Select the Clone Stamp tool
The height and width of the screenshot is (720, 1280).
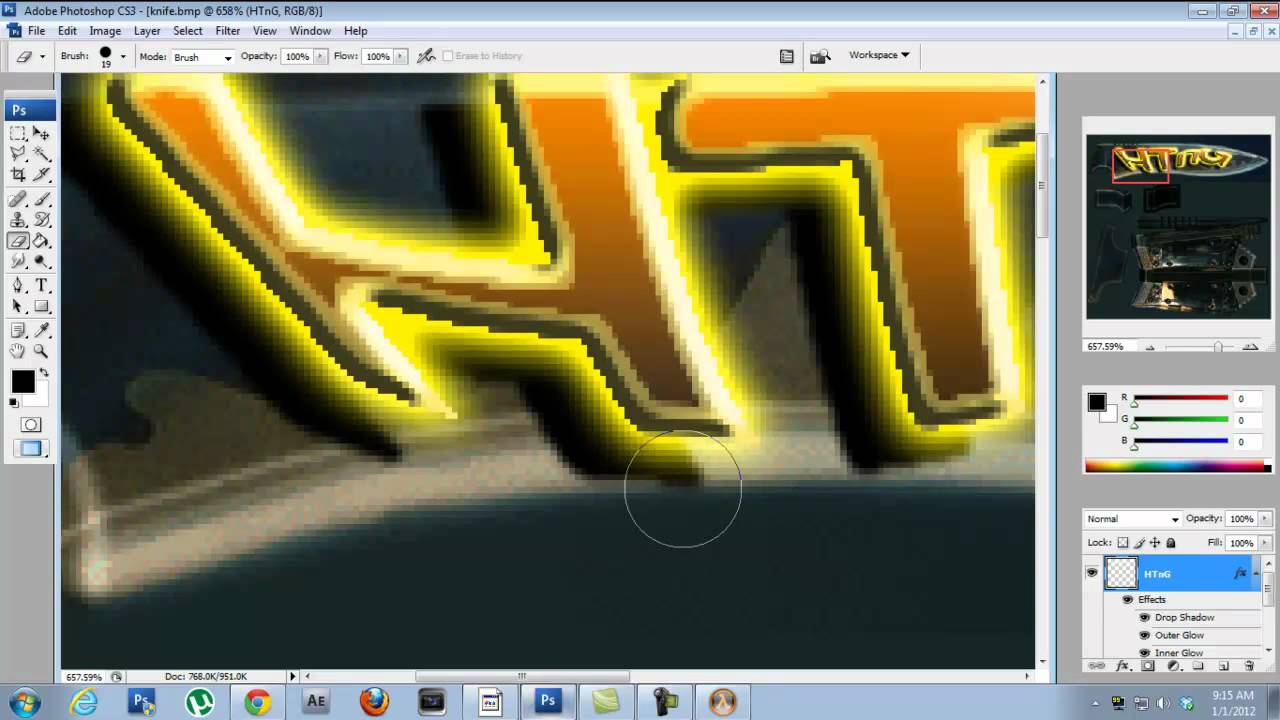point(18,220)
